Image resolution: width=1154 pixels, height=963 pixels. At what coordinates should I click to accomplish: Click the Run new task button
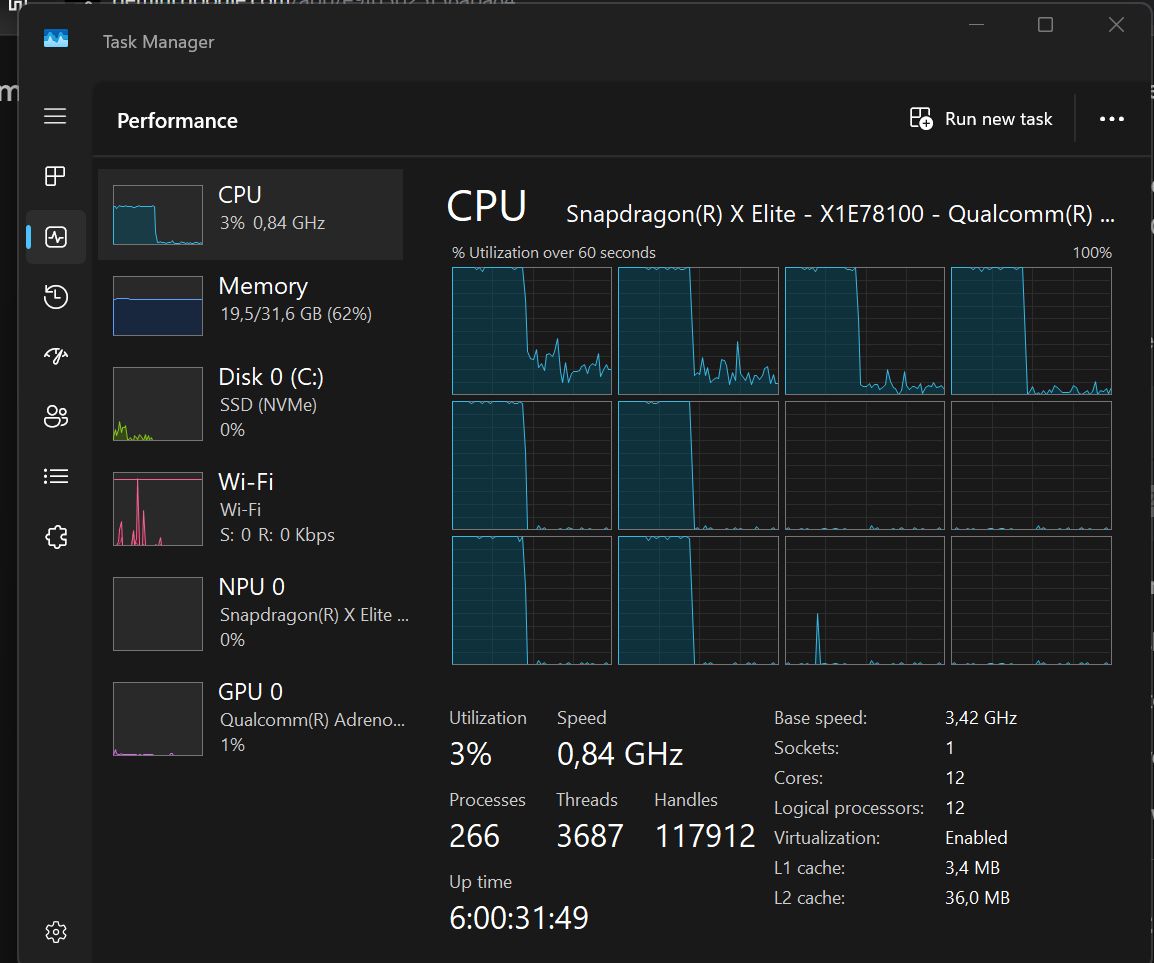pyautogui.click(x=981, y=119)
